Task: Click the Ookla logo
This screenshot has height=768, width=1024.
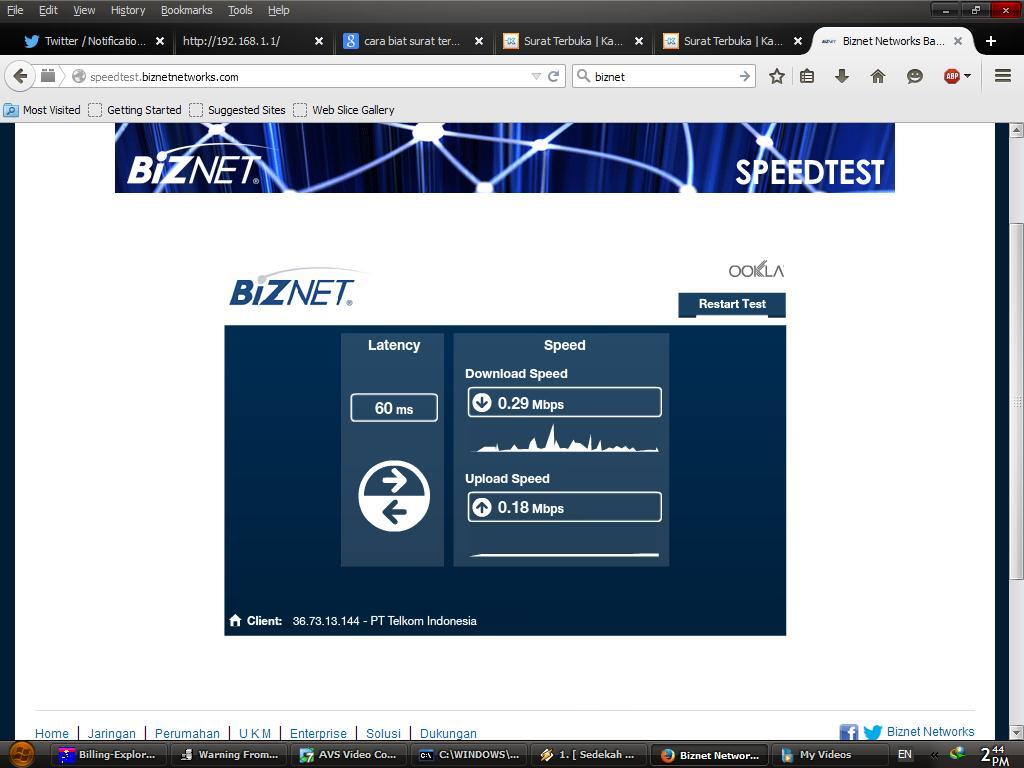Action: click(756, 269)
